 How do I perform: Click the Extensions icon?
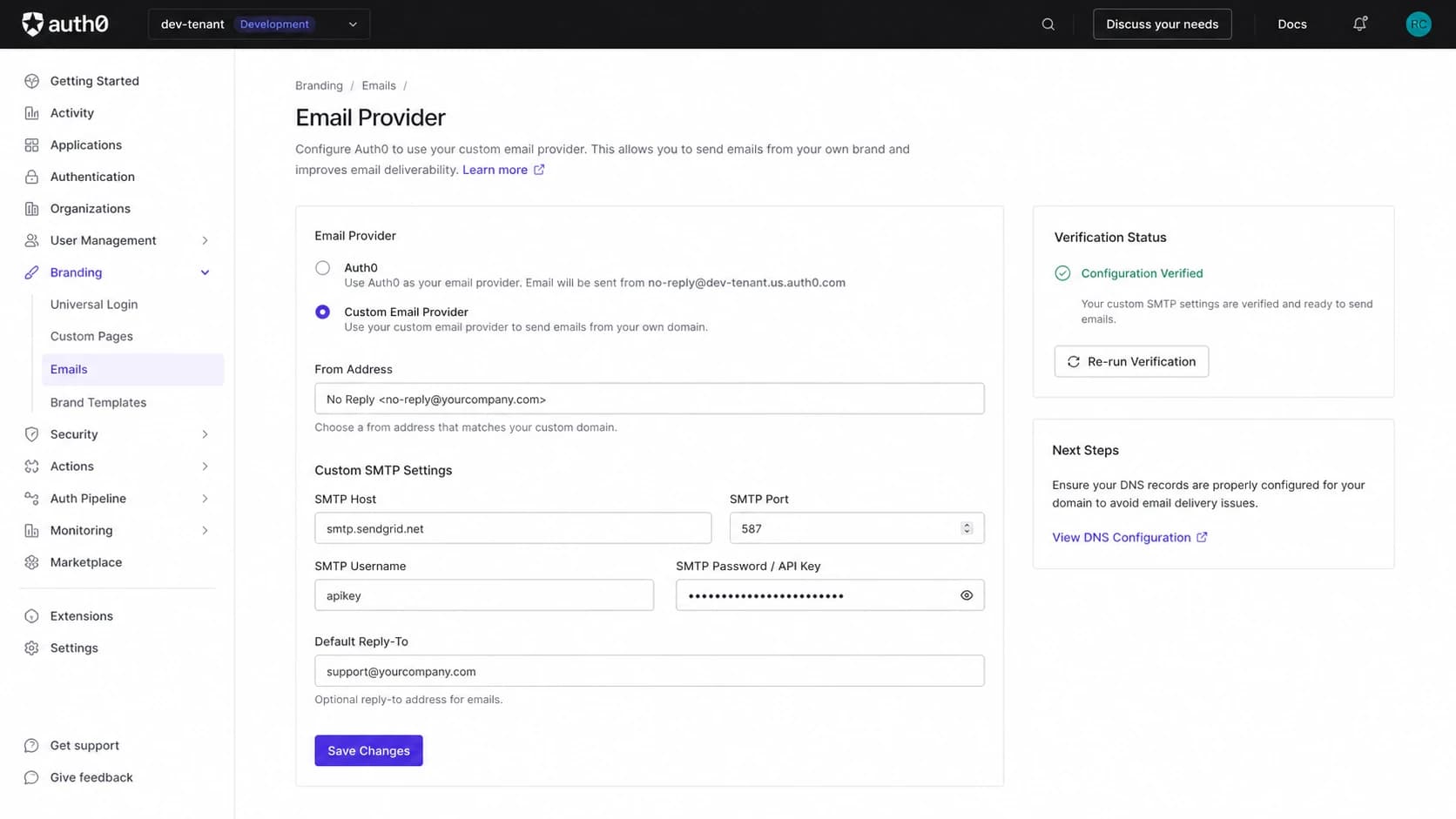pos(32,616)
